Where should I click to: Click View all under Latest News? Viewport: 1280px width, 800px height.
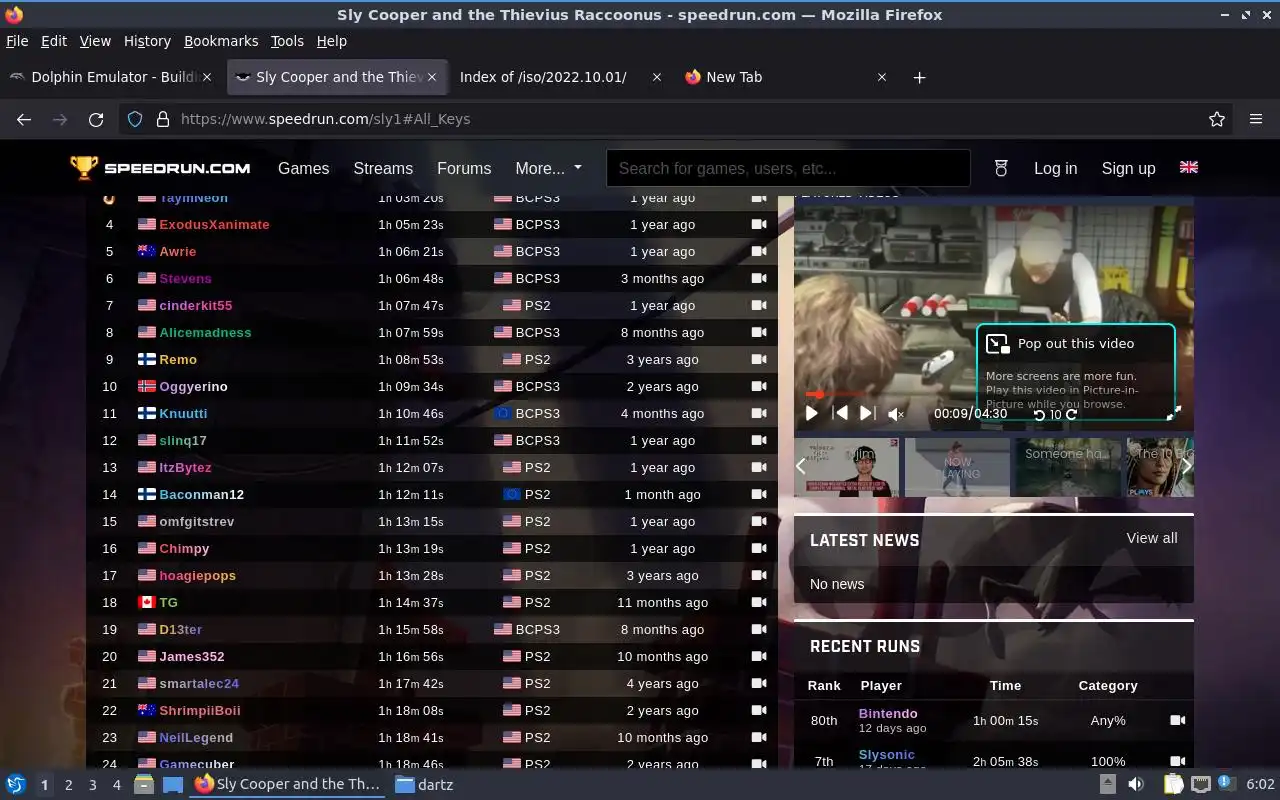[1152, 538]
